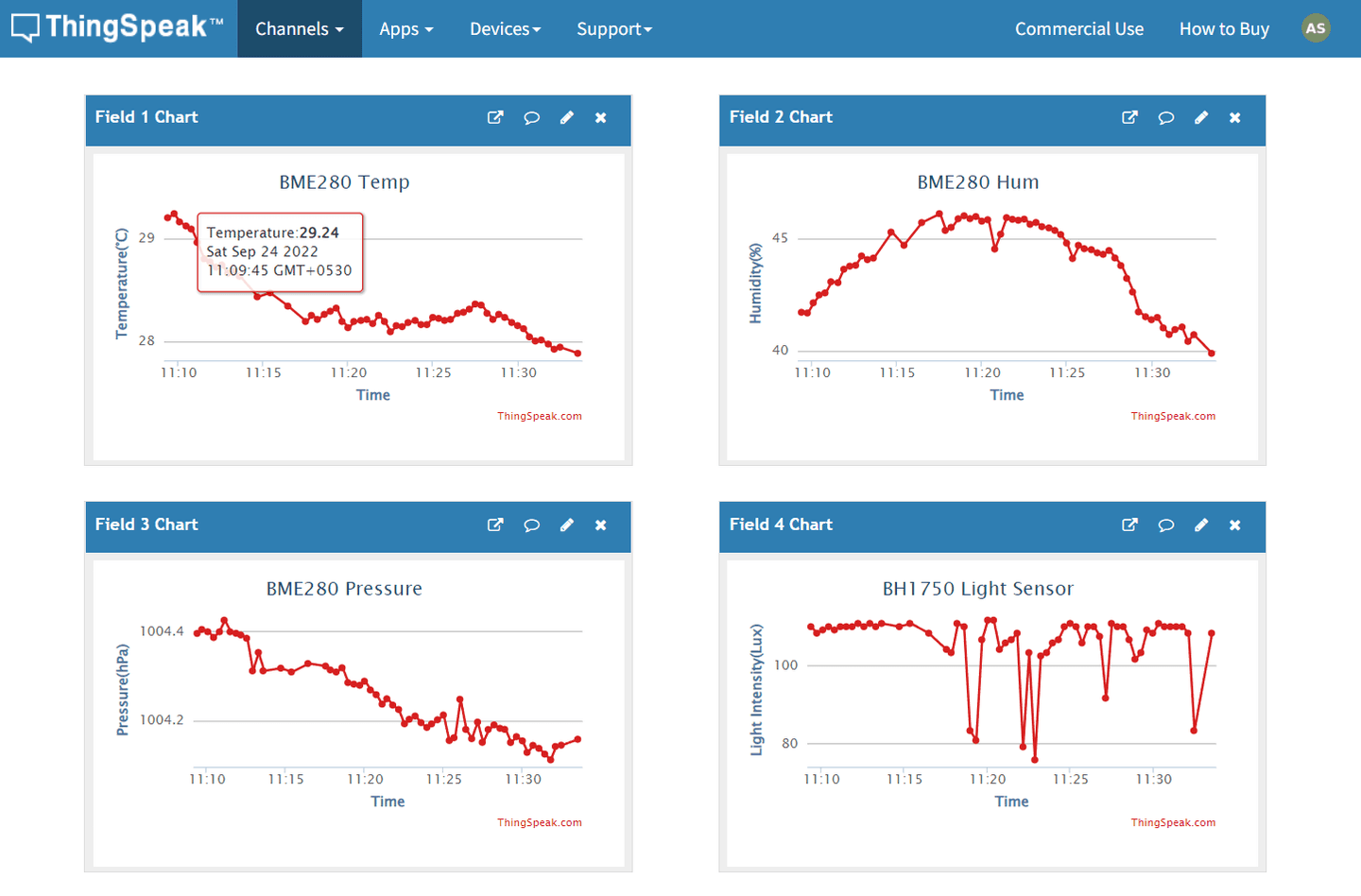Click the BME280 Pressure chart title
1361x896 pixels.
point(344,588)
